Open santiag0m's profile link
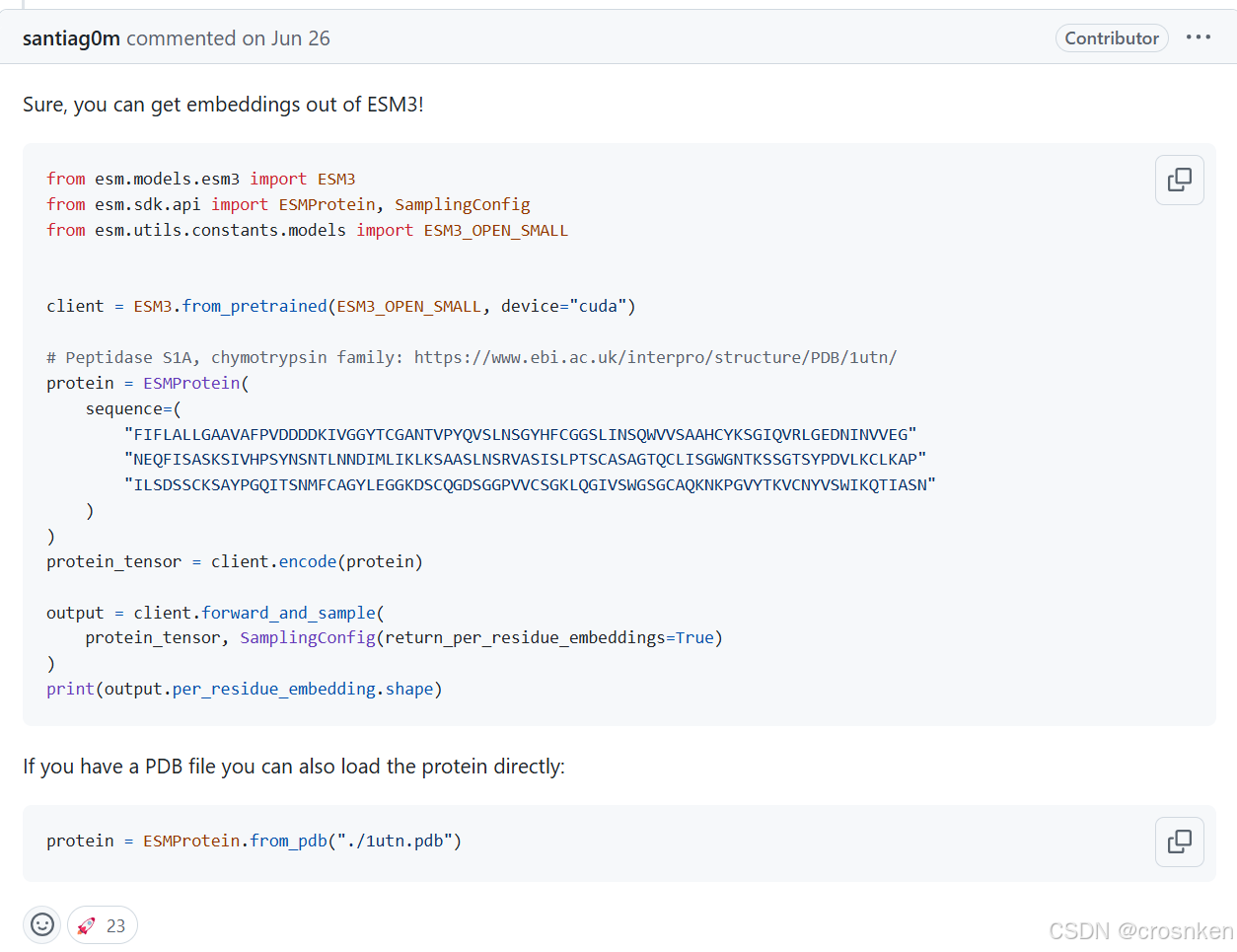 point(71,38)
